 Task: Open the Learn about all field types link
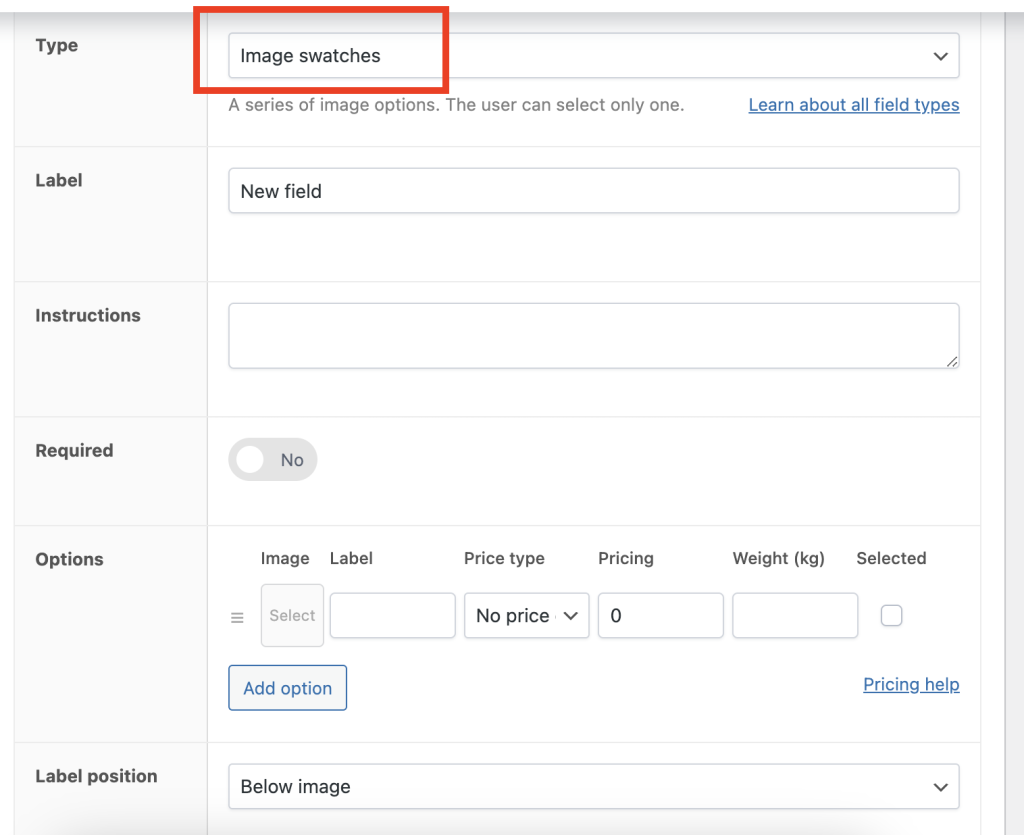[x=853, y=104]
